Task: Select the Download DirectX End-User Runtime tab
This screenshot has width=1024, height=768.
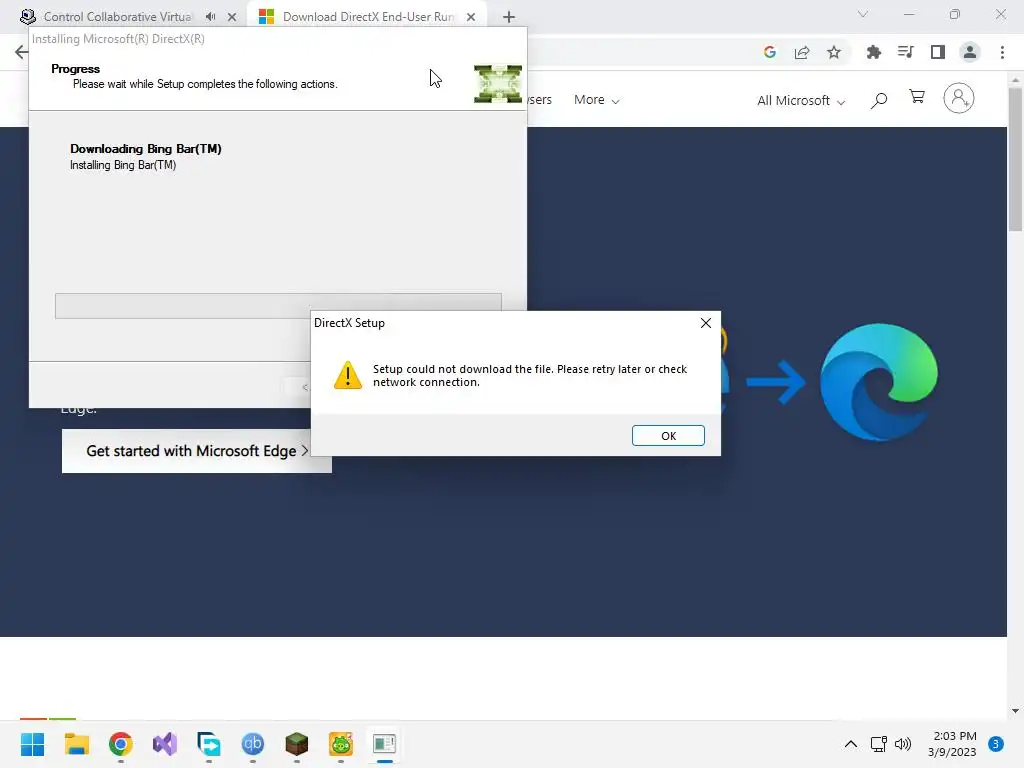Action: pyautogui.click(x=368, y=17)
